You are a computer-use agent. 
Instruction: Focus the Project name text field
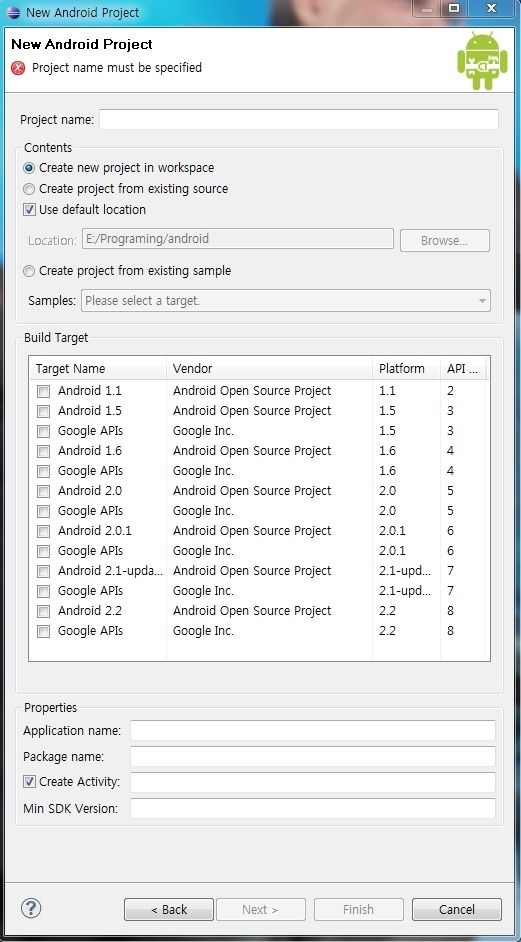(x=299, y=120)
